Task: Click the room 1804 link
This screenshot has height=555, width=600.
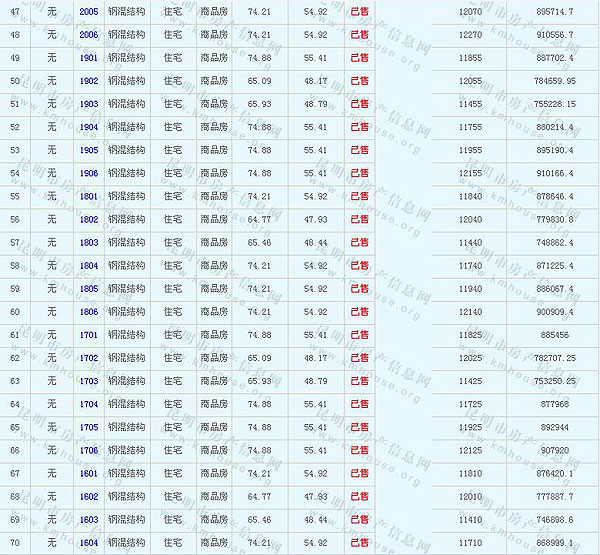Action: 89,266
